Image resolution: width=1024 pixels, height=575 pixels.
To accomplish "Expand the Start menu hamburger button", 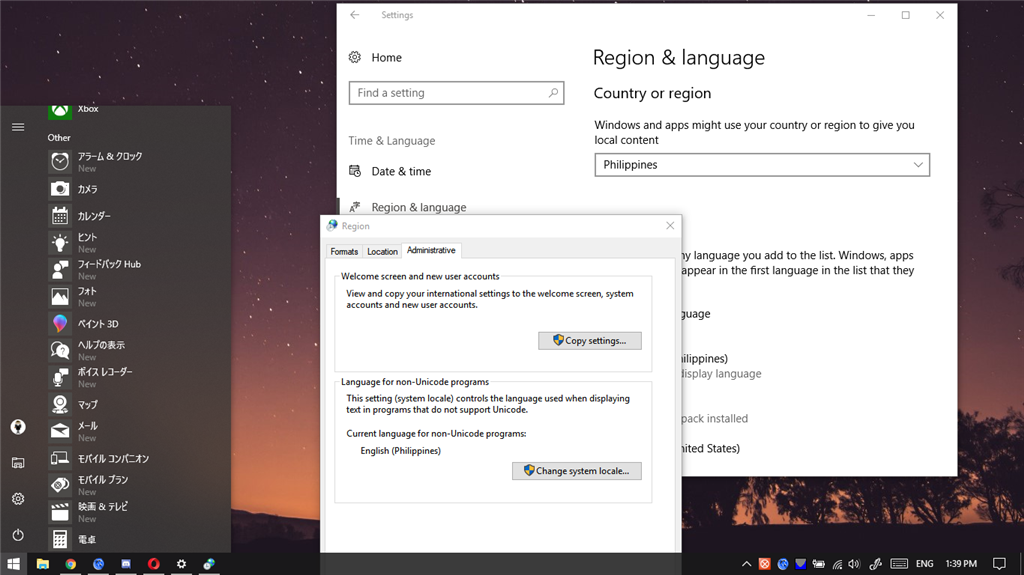I will coord(18,127).
